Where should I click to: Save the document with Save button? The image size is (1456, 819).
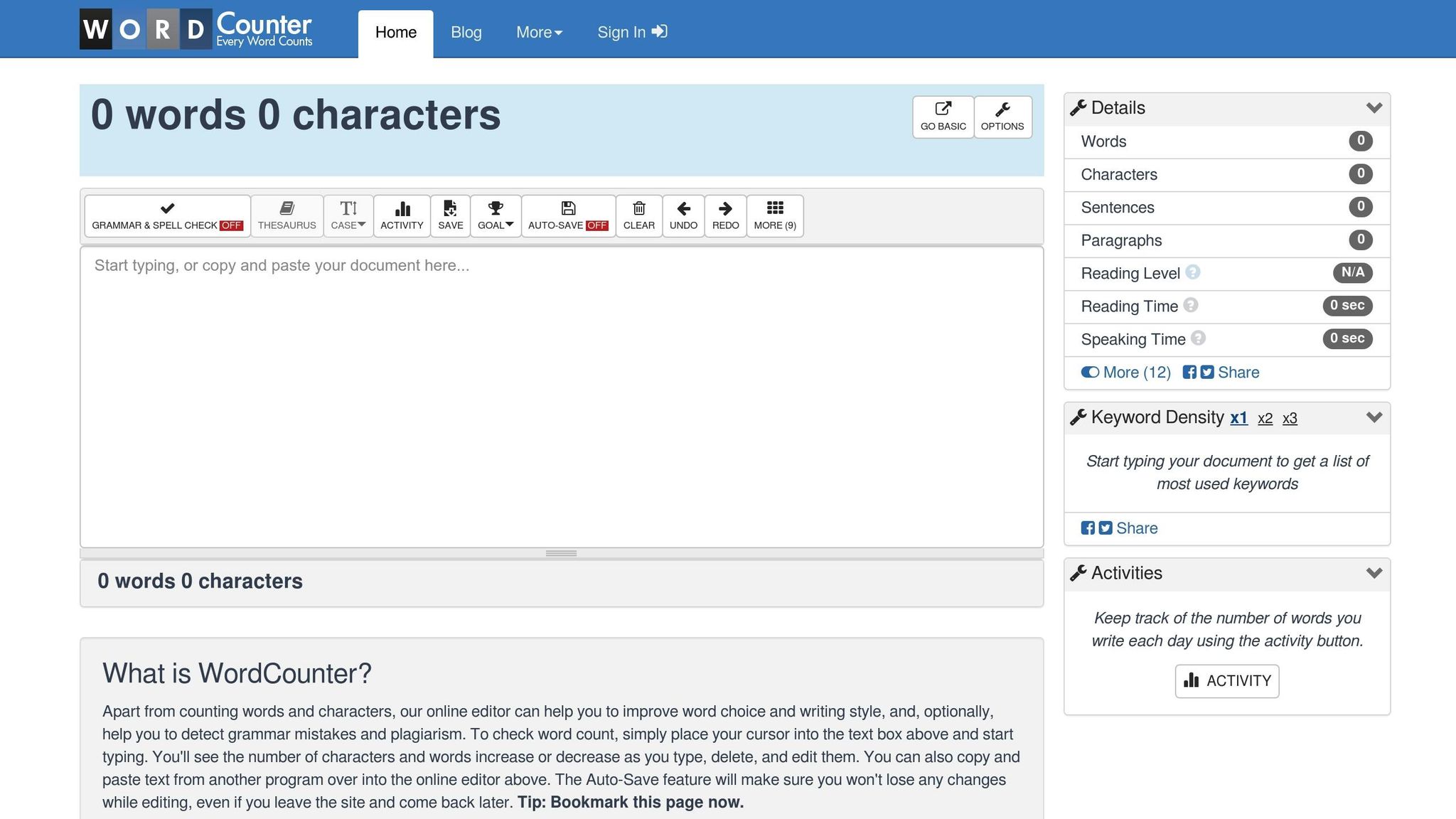point(450,215)
